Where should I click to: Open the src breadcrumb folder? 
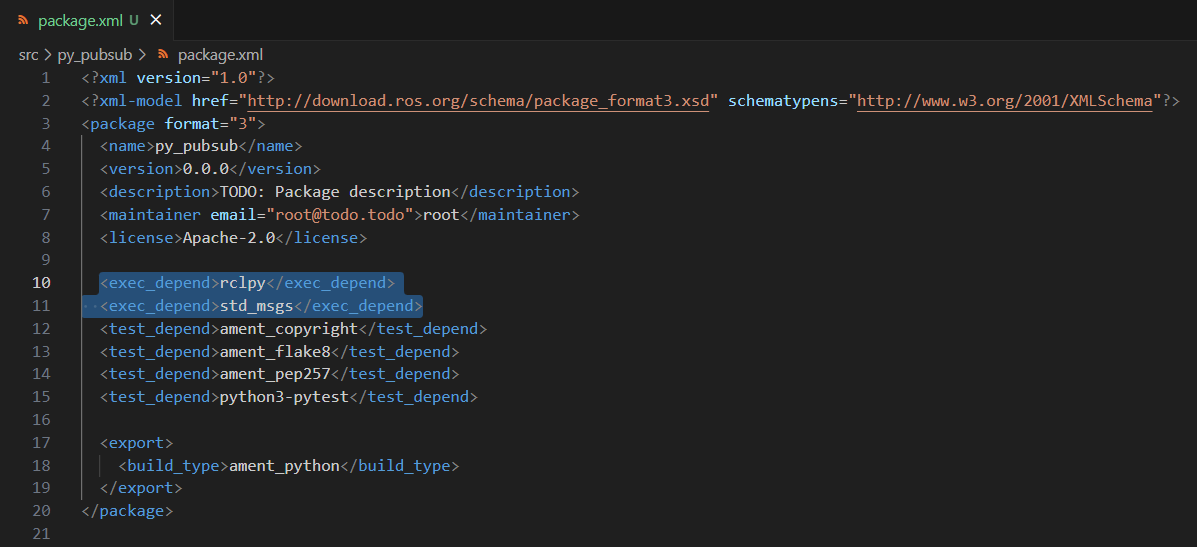pyautogui.click(x=28, y=55)
